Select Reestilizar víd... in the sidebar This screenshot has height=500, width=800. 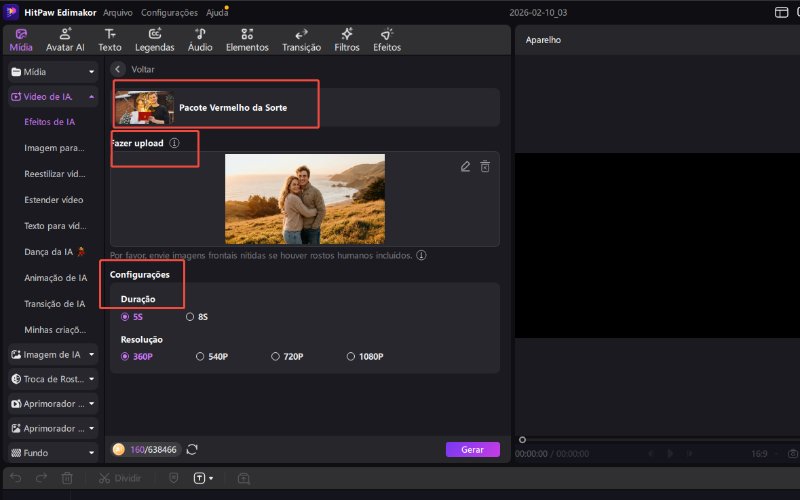pos(55,174)
